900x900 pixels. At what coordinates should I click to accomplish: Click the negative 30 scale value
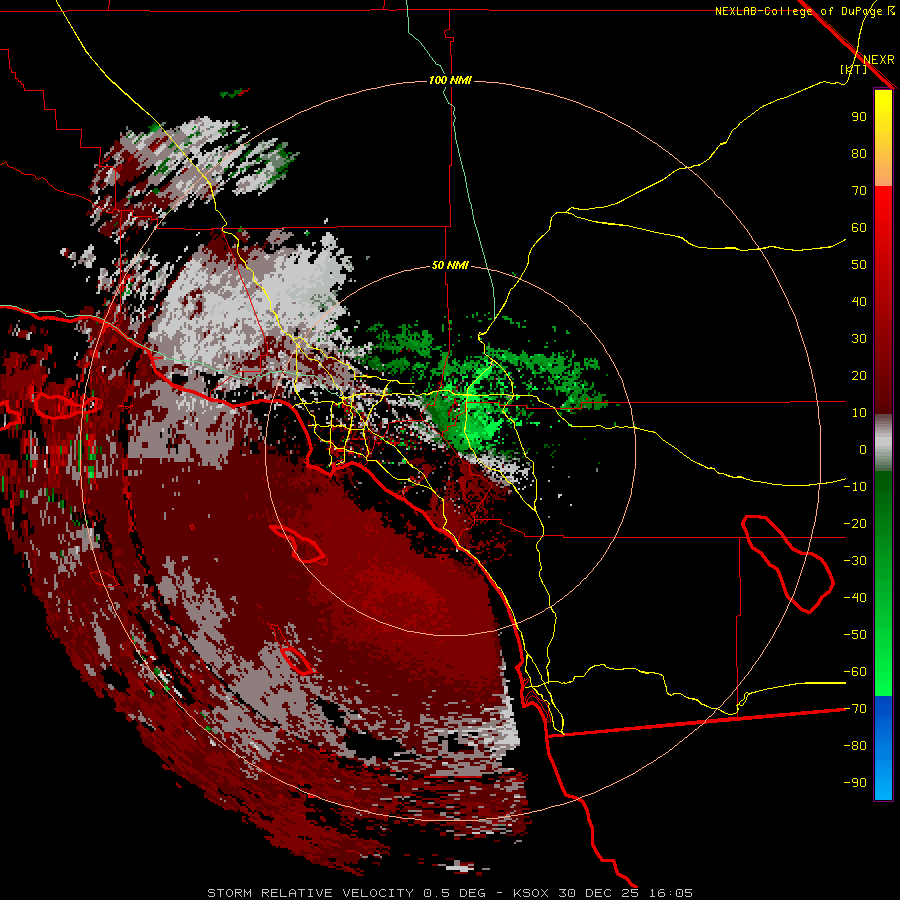pyautogui.click(x=855, y=561)
